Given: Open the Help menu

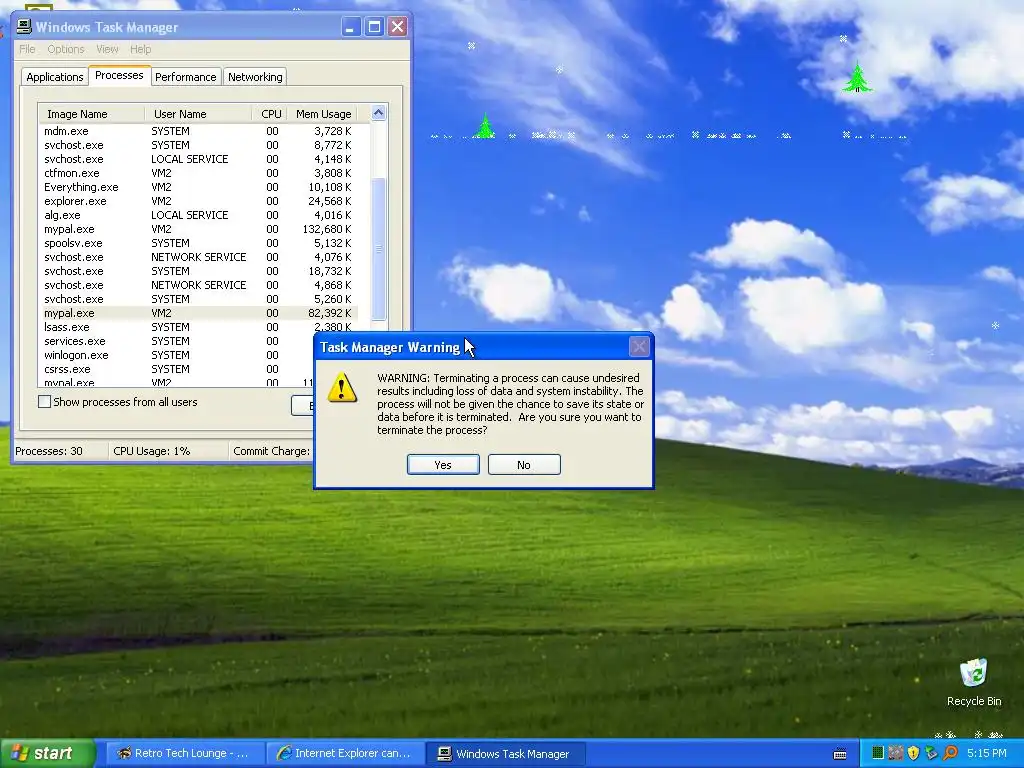Looking at the screenshot, I should (x=140, y=49).
